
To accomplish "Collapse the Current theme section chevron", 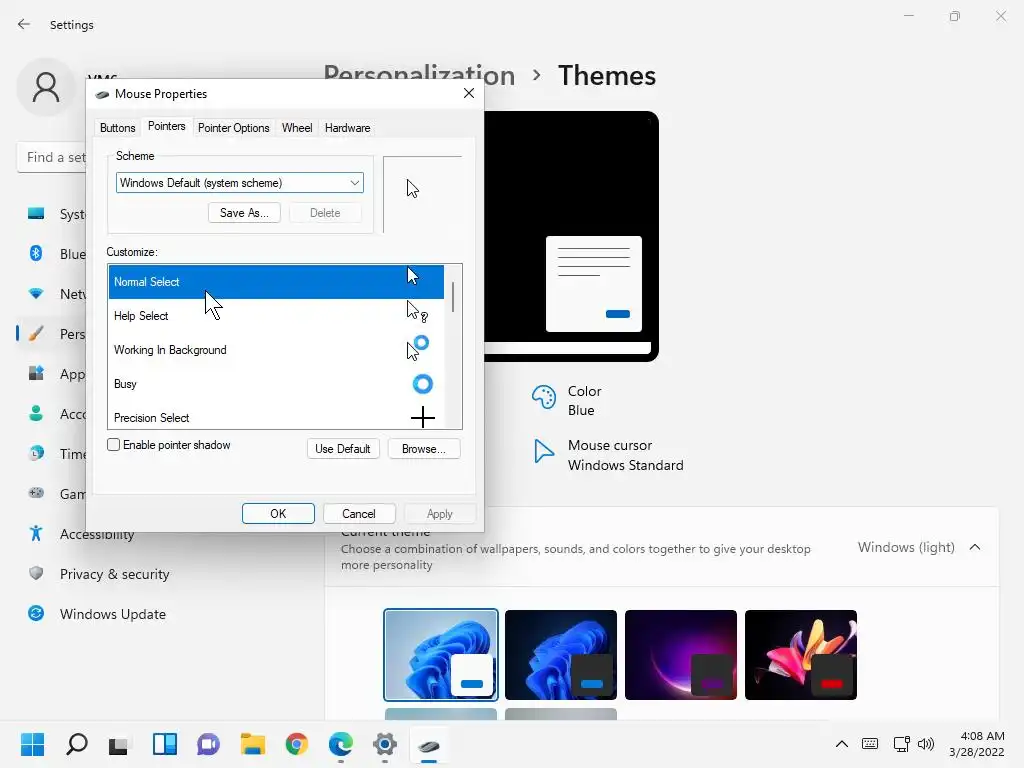I will 975,547.
